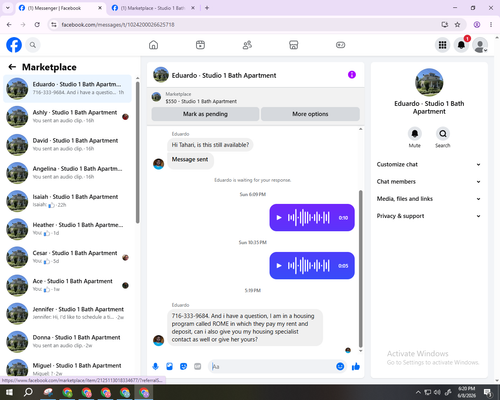The image size is (500, 400).
Task: Reload the page
Action: pos(37,25)
